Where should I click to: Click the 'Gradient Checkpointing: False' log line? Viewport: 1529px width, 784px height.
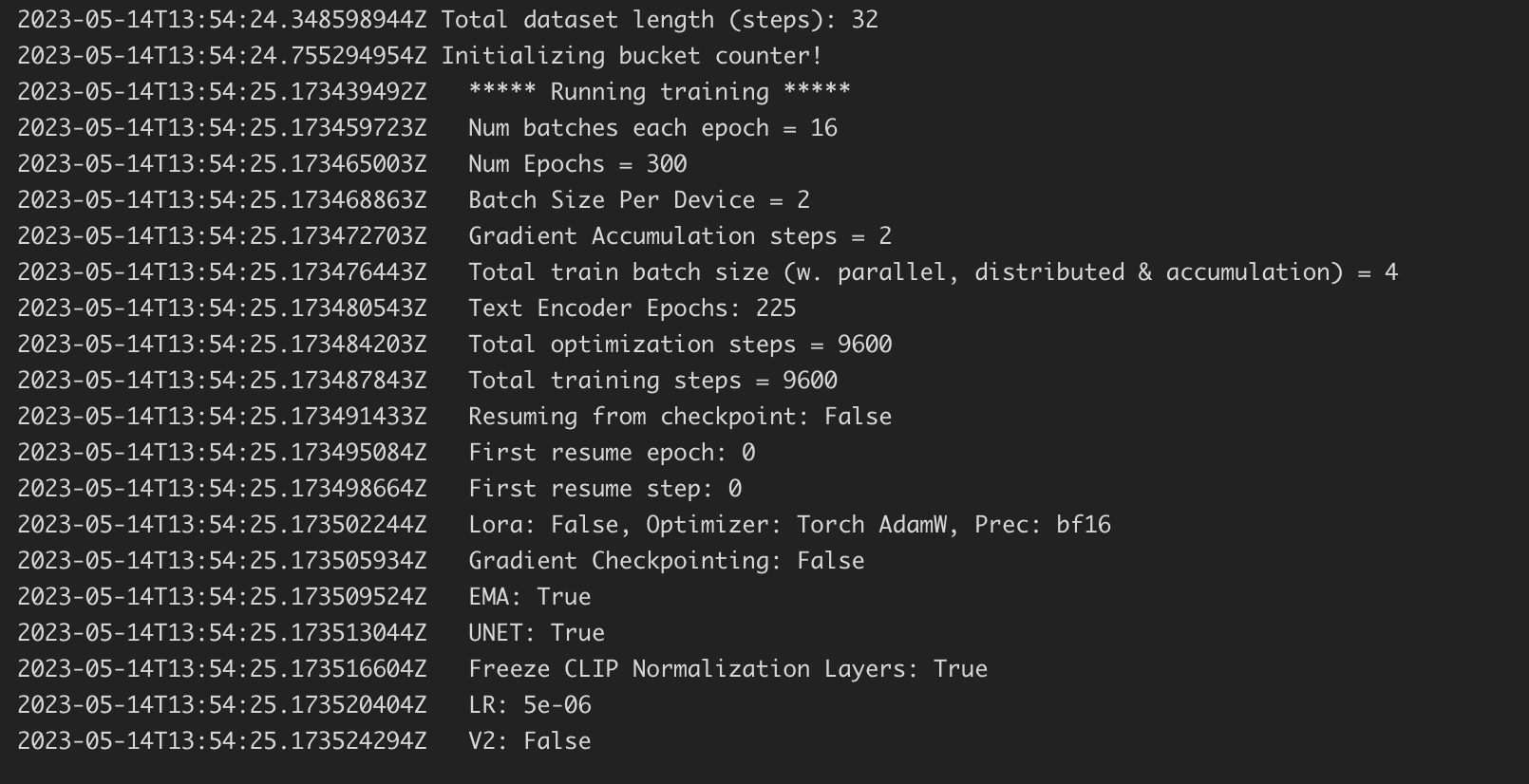pyautogui.click(x=666, y=561)
